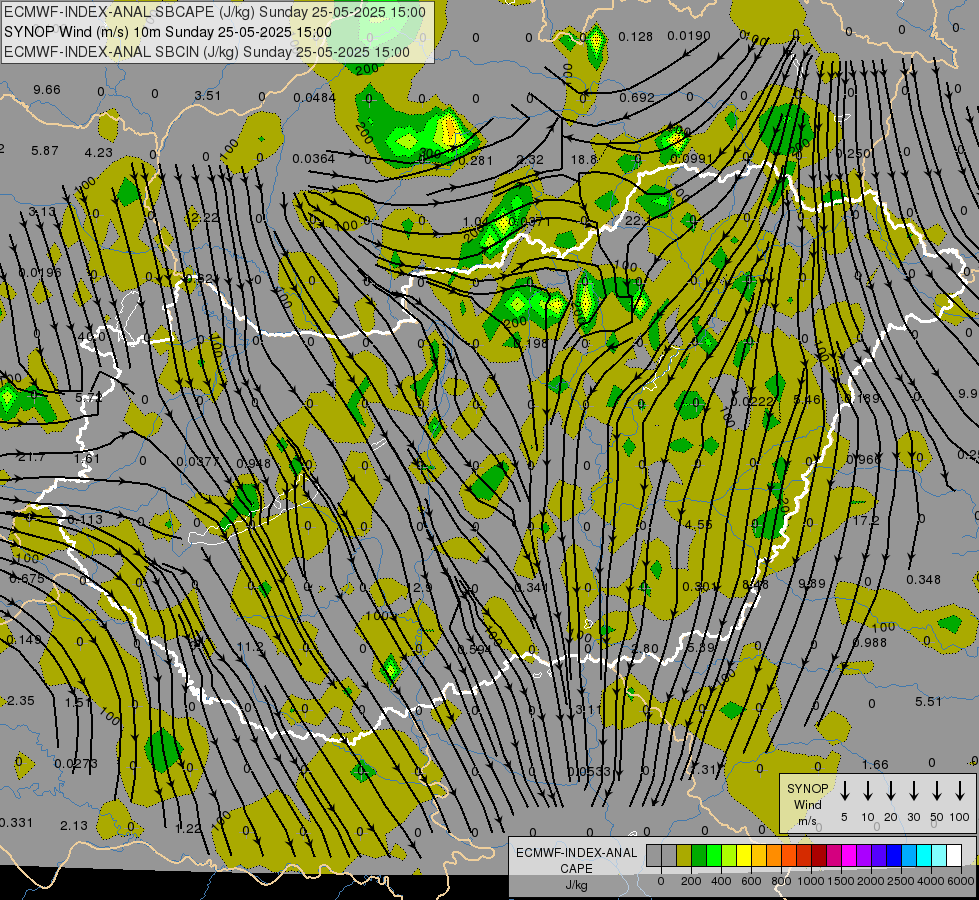979x900 pixels.
Task: Click the 400 tick label on color scale
Action: point(721,881)
